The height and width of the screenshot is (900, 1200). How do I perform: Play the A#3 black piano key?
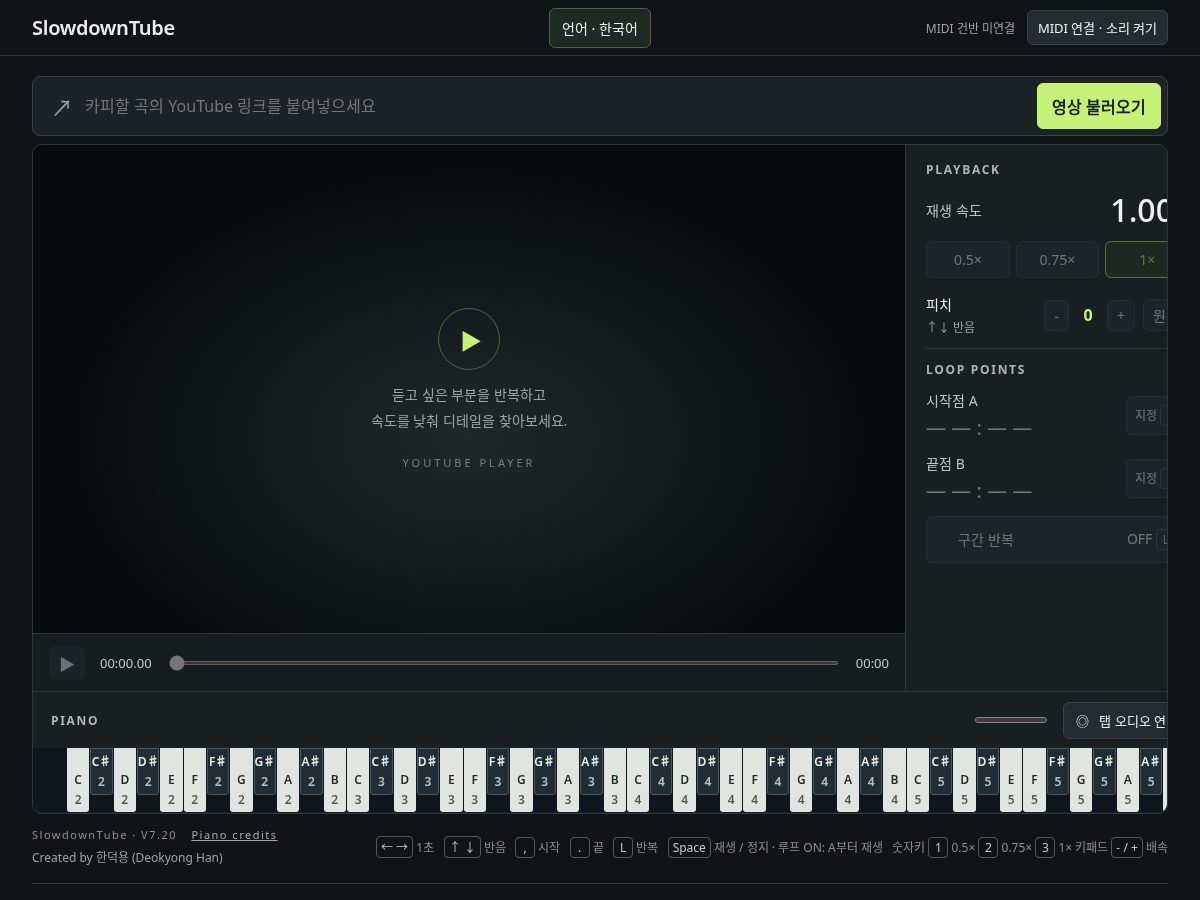pyautogui.click(x=591, y=771)
